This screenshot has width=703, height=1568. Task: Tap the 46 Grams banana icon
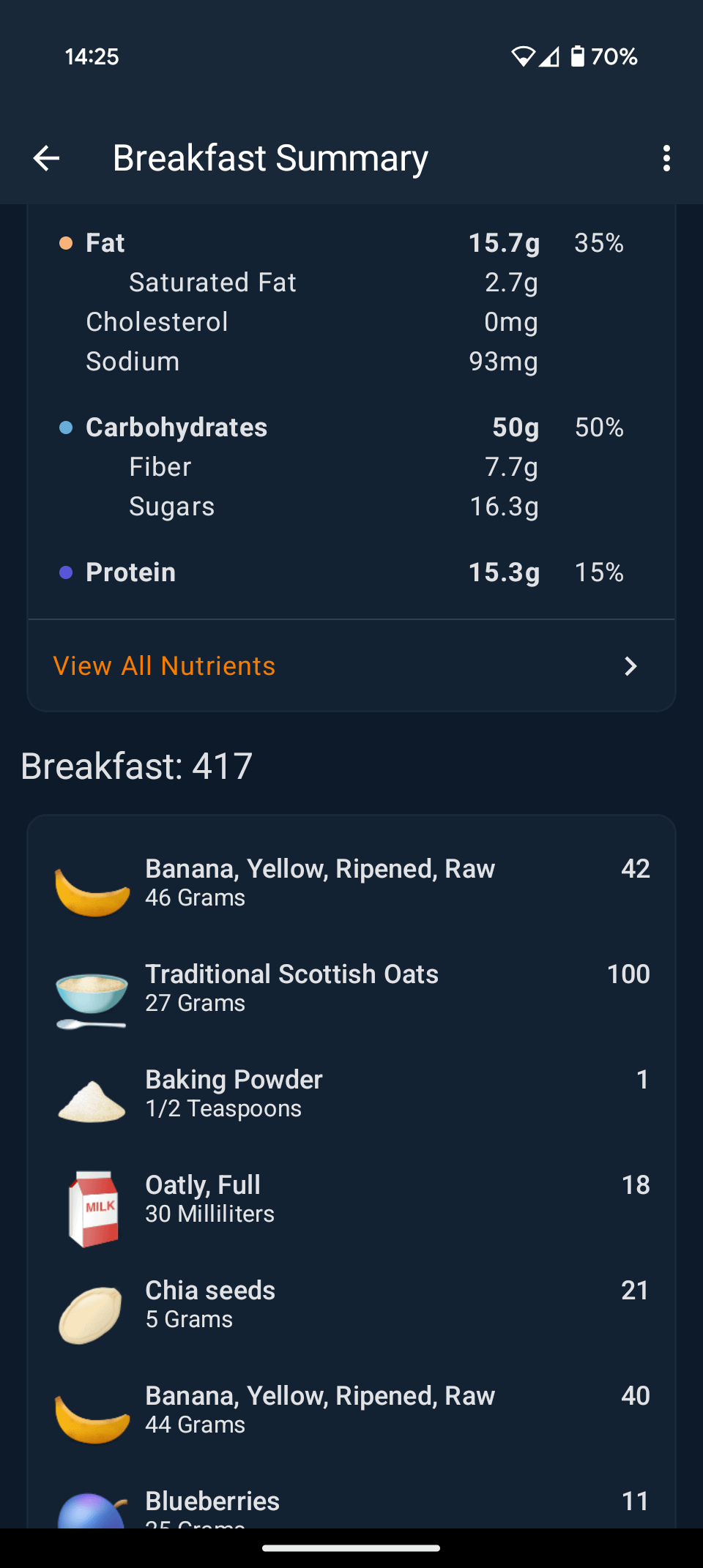(x=92, y=890)
